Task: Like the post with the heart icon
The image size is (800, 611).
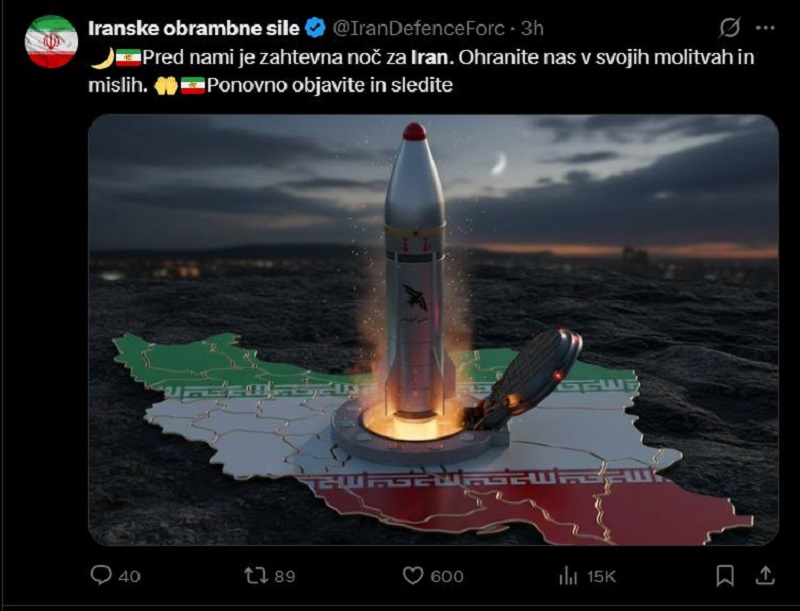Action: 413,576
